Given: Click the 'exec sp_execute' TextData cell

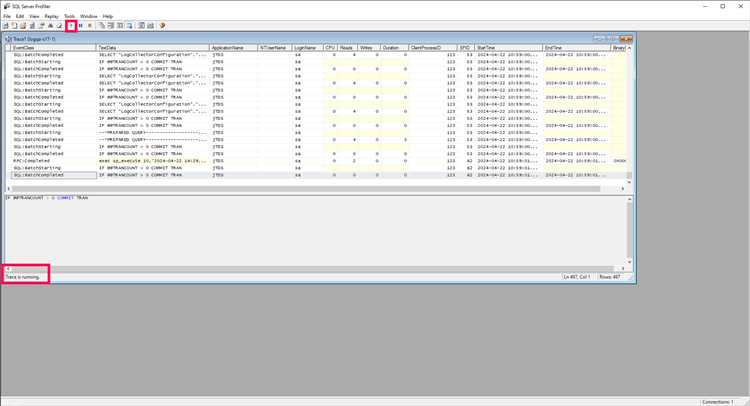Looking at the screenshot, I should click(x=153, y=161).
